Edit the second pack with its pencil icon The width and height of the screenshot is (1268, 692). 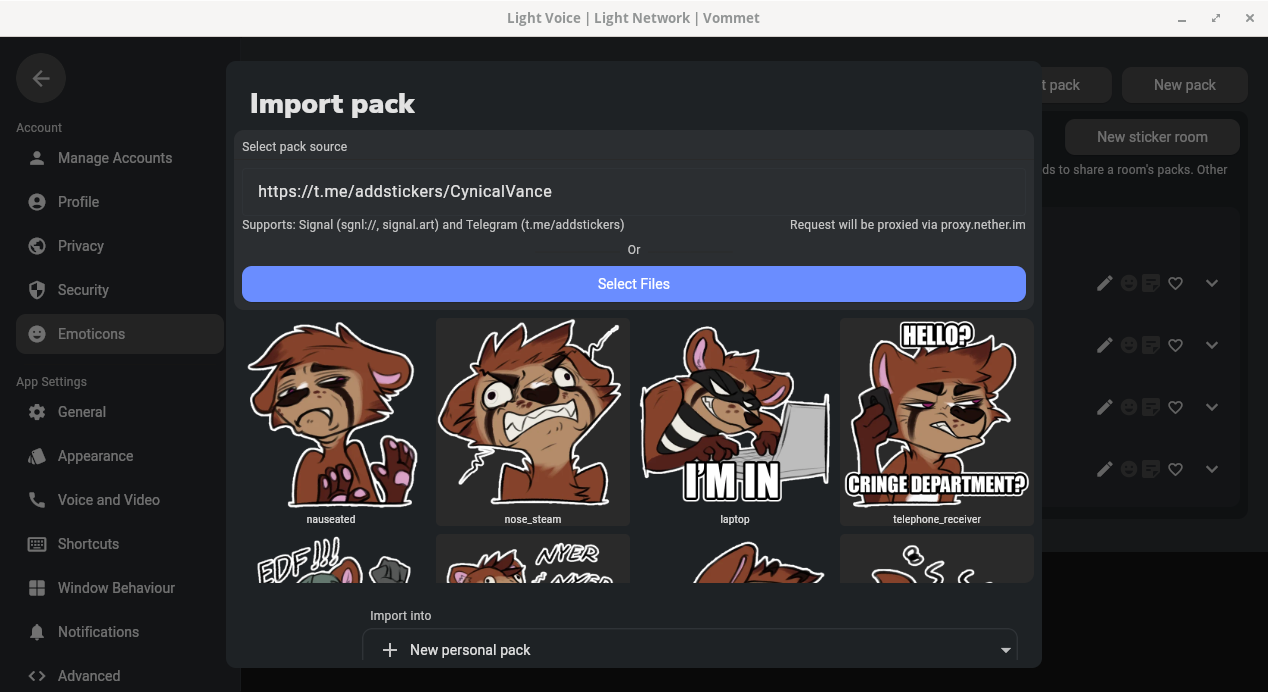pyautogui.click(x=1105, y=345)
